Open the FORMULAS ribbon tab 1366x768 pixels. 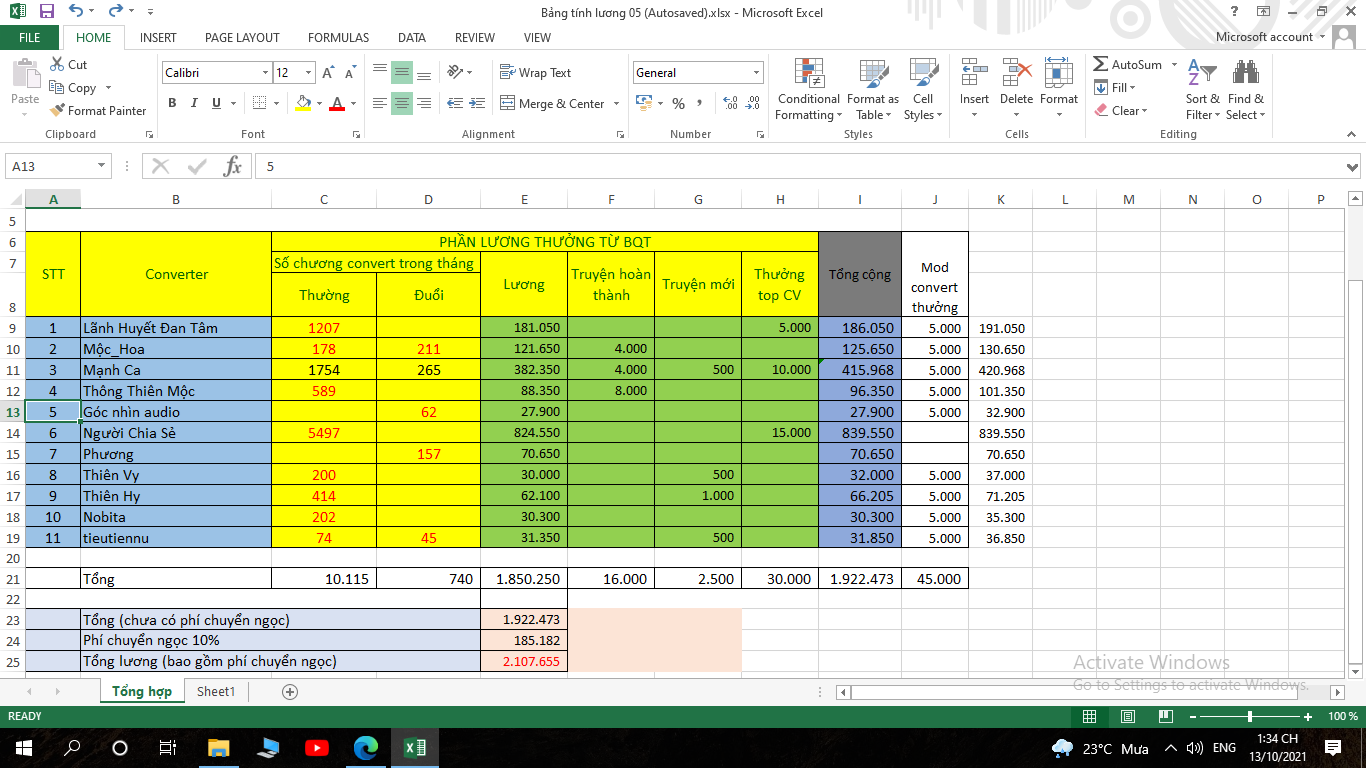(x=338, y=37)
